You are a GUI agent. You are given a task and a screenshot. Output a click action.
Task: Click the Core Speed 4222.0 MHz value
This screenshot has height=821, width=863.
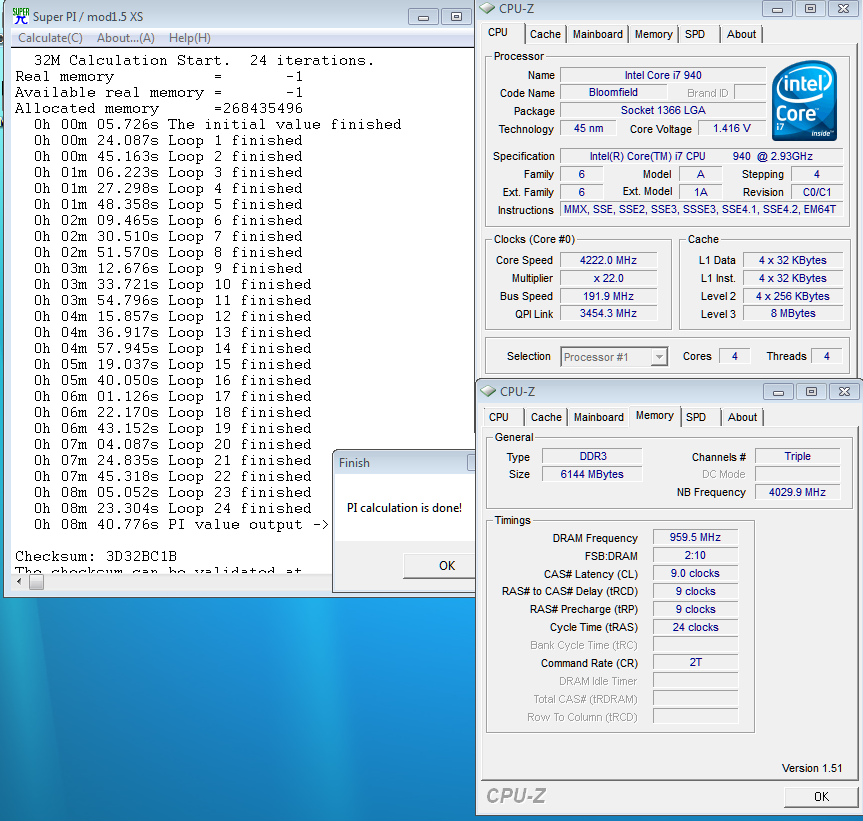click(x=608, y=260)
